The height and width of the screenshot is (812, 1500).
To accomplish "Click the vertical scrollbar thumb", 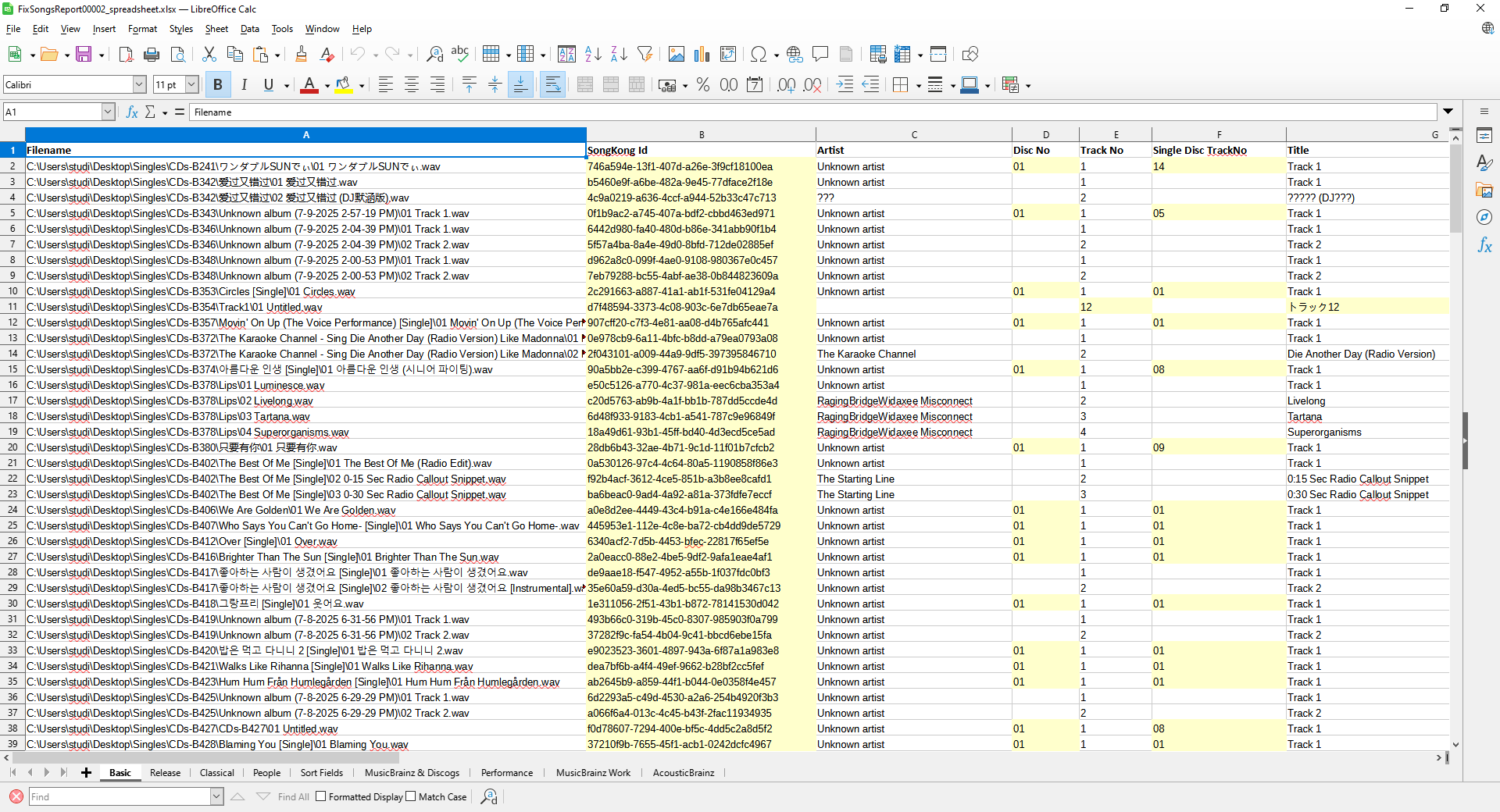I will (x=1455, y=188).
